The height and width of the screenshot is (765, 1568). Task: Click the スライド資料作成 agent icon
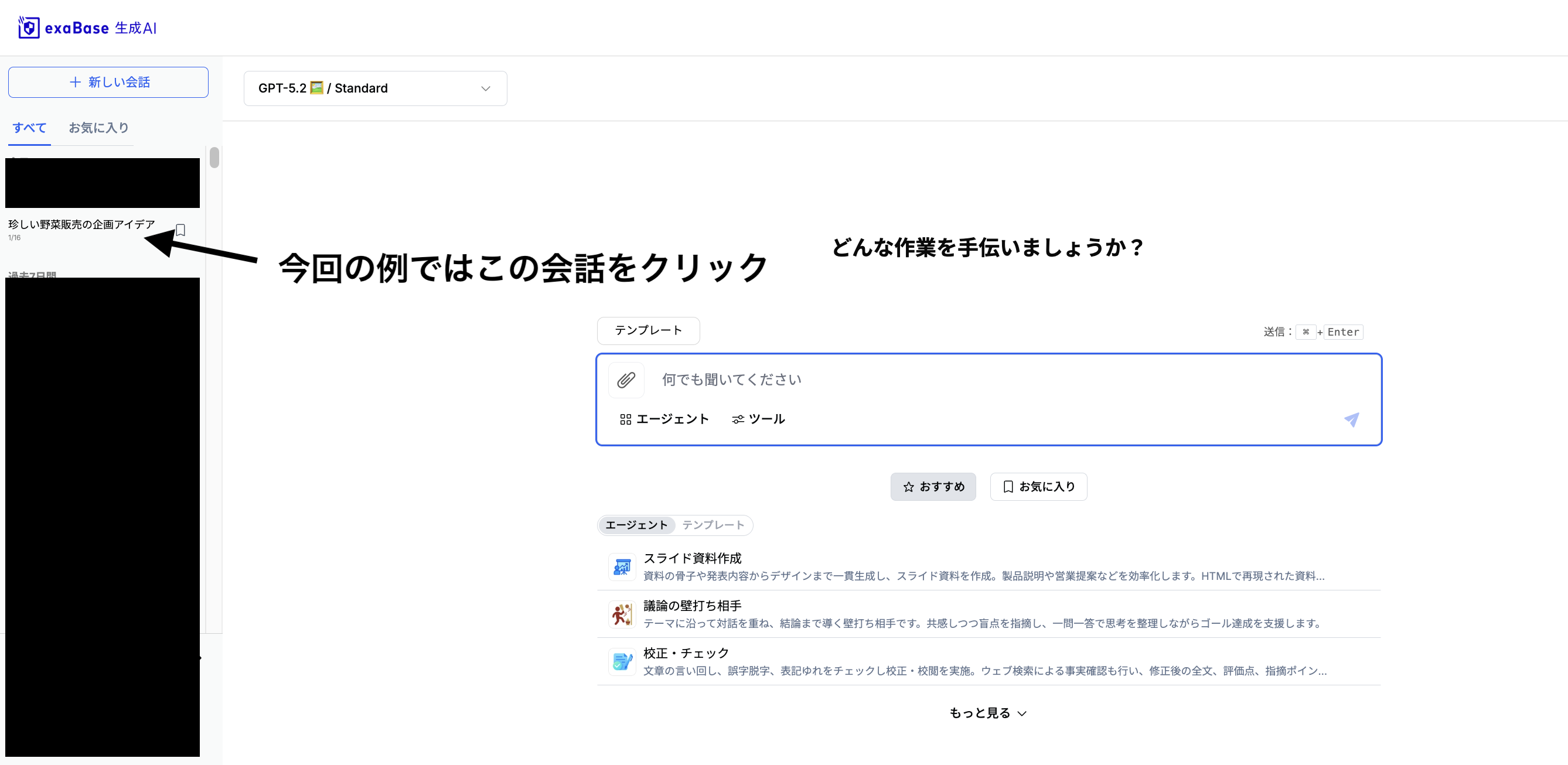click(622, 566)
